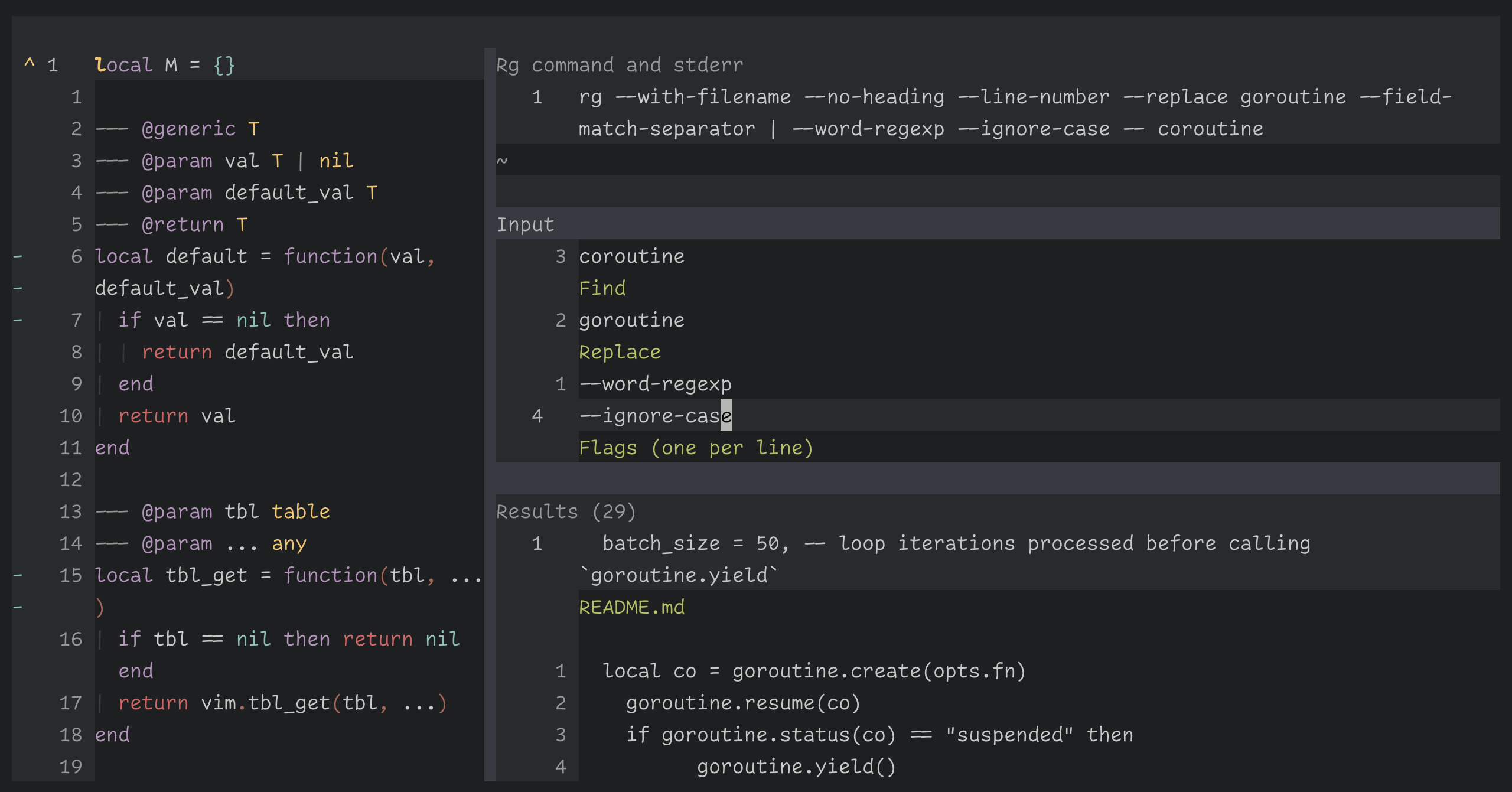Select result line 'batch_size = 50'
The image size is (1512, 792).
pyautogui.click(x=945, y=559)
